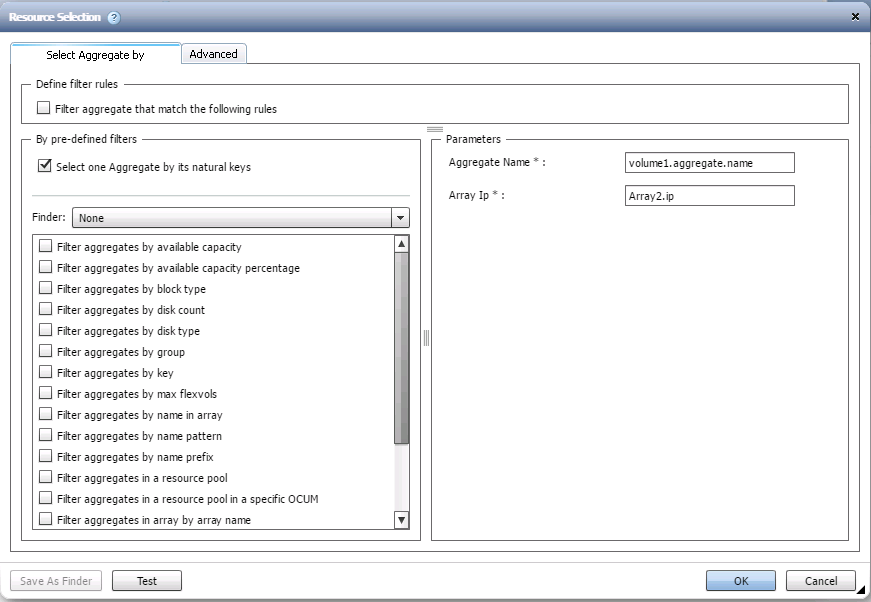Click the filter list scroll down arrow
The image size is (871, 602).
tap(402, 520)
